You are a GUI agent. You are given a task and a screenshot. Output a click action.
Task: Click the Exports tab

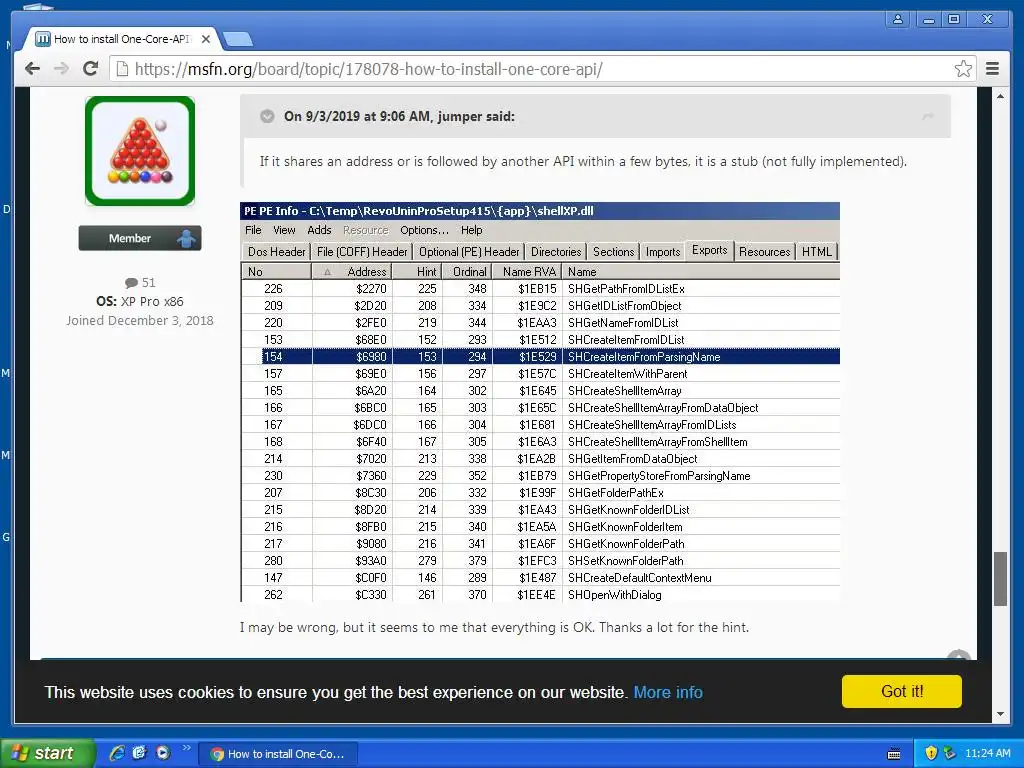pyautogui.click(x=709, y=250)
